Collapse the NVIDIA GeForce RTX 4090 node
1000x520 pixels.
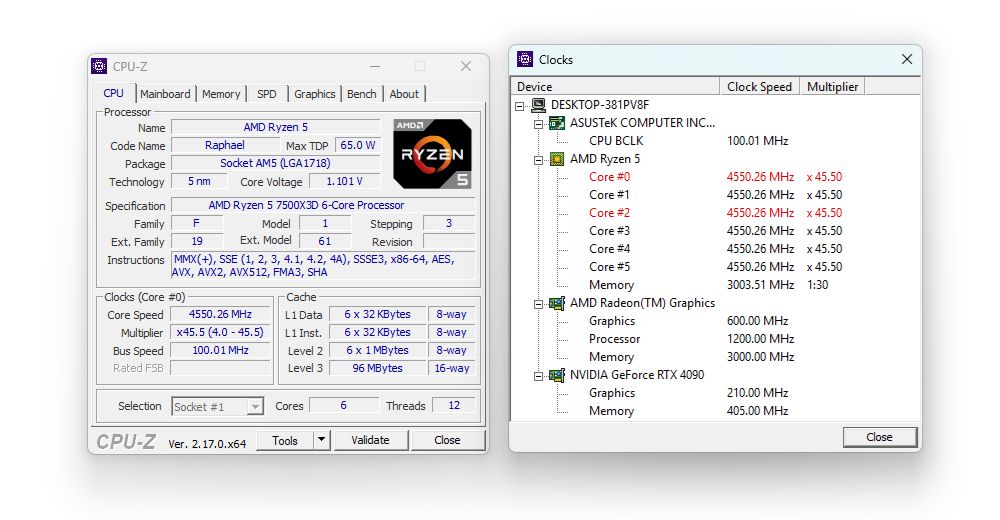click(x=538, y=376)
